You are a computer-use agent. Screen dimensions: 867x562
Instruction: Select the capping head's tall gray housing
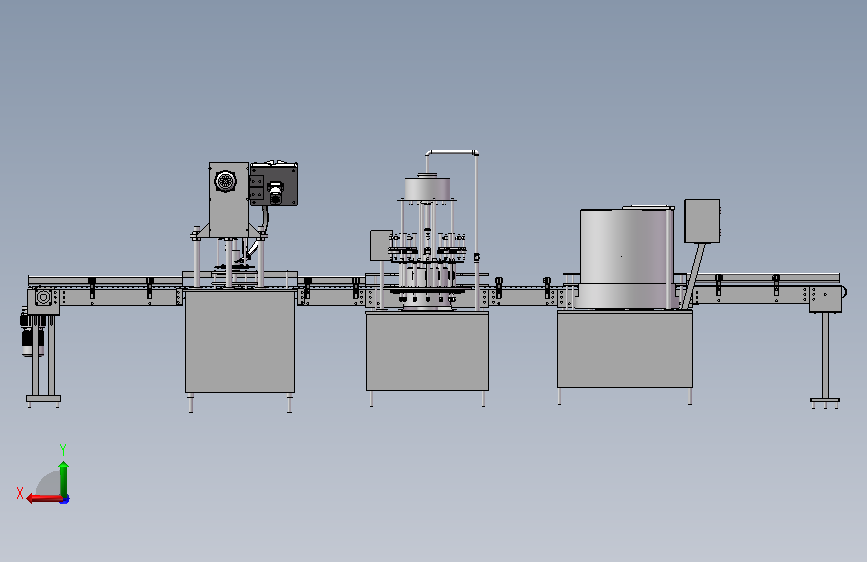click(x=229, y=200)
